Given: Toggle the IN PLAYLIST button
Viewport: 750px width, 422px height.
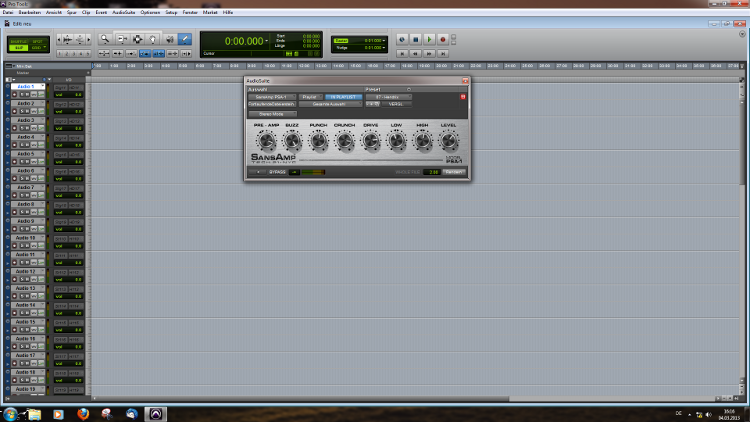Looking at the screenshot, I should [x=343, y=96].
